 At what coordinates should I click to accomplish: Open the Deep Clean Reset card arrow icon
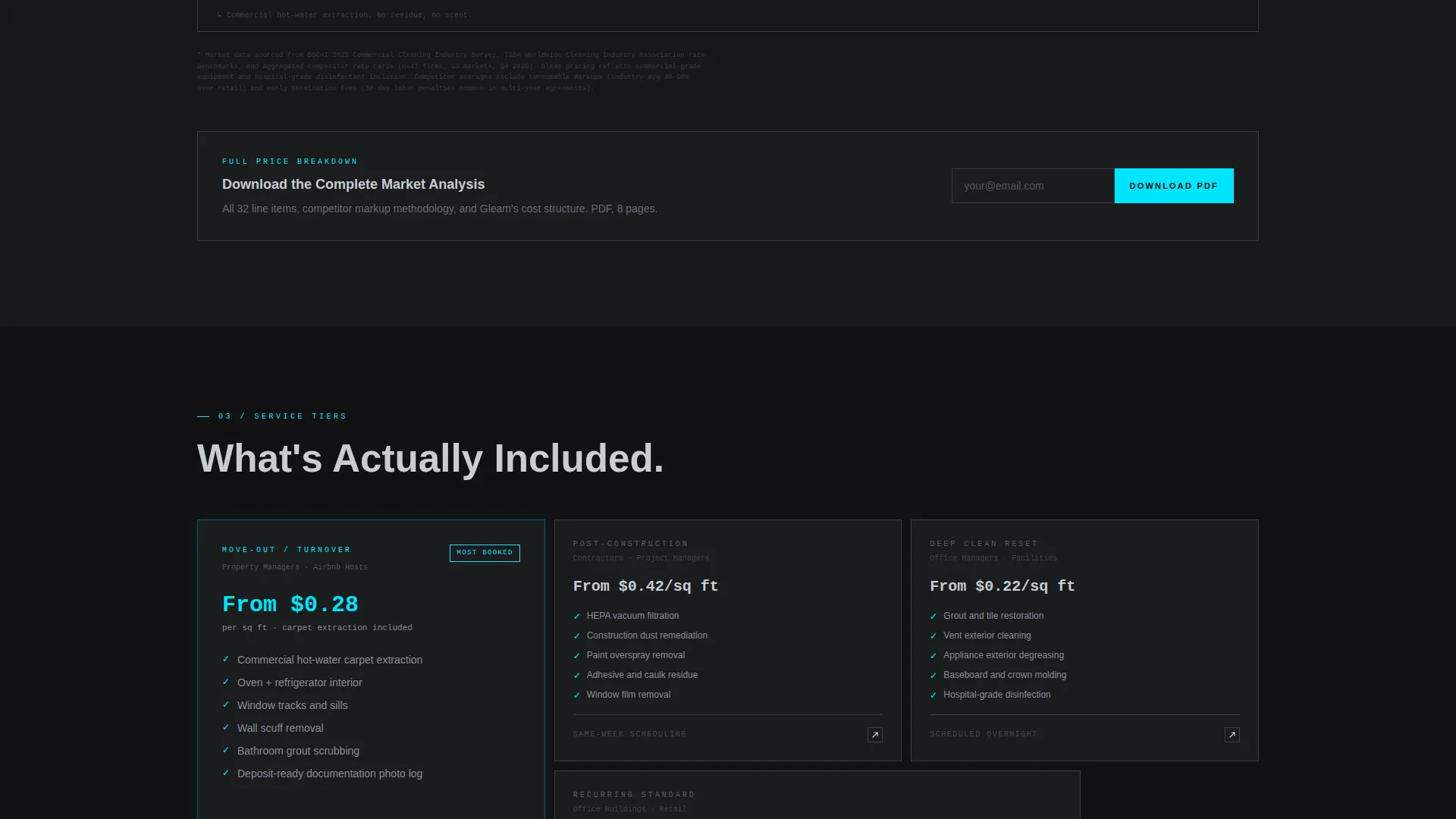pos(1232,735)
